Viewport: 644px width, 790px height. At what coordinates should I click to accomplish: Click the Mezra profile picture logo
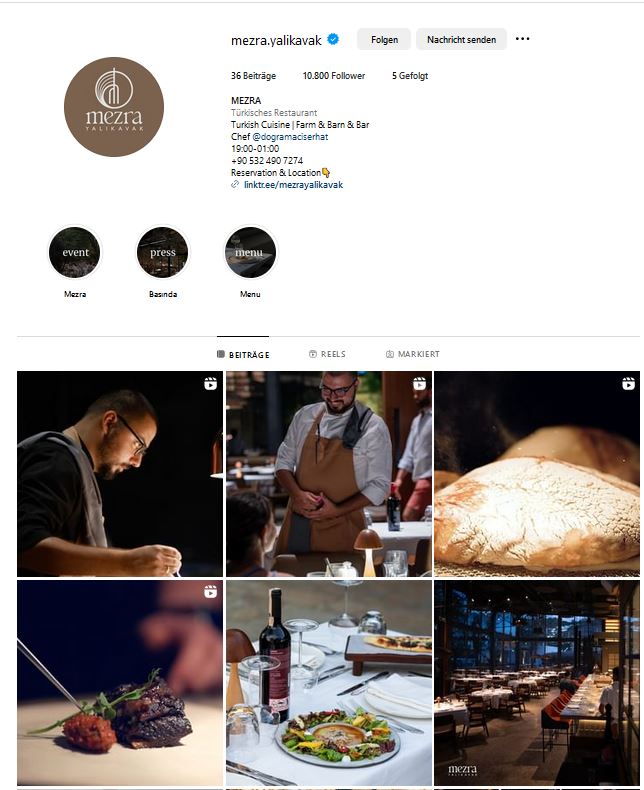114,107
